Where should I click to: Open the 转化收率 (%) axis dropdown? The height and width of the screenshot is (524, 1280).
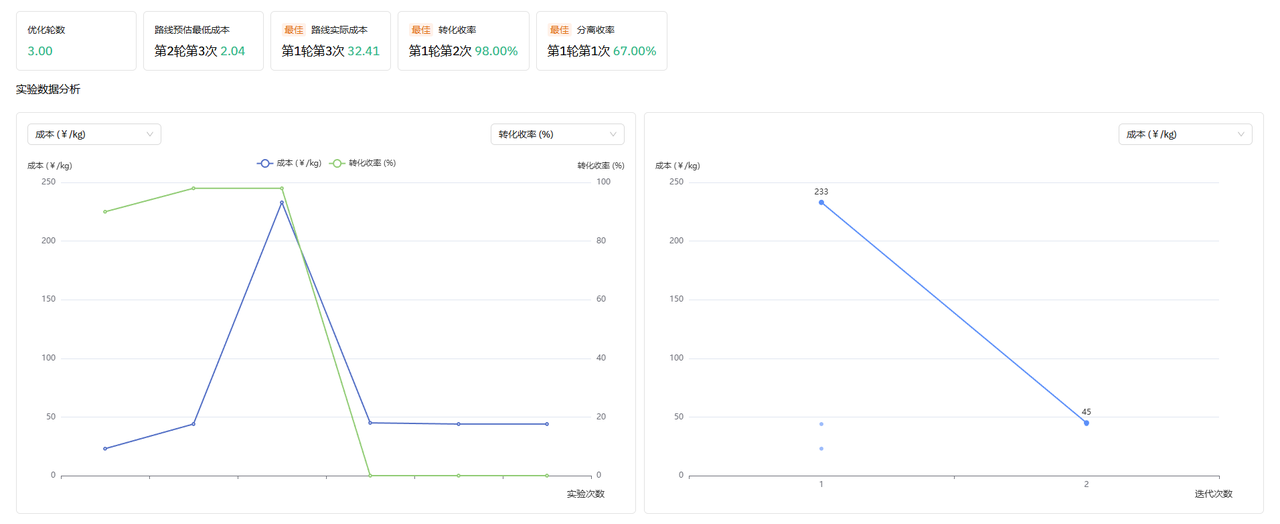(557, 134)
